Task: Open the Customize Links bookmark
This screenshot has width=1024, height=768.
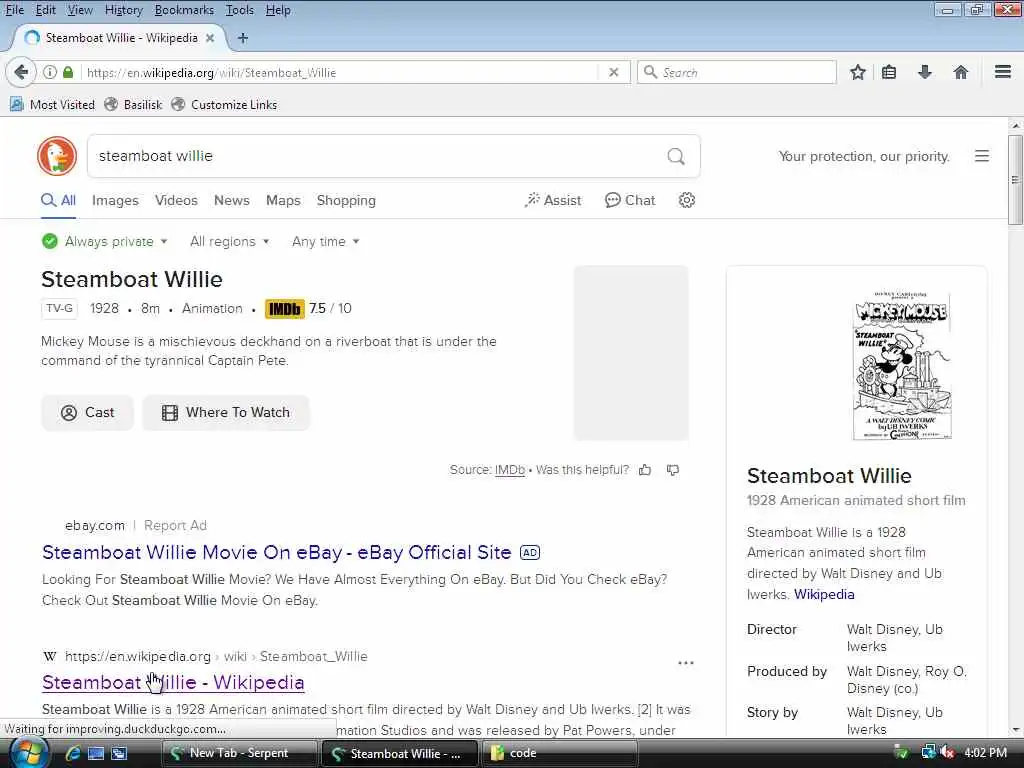Action: (x=224, y=104)
